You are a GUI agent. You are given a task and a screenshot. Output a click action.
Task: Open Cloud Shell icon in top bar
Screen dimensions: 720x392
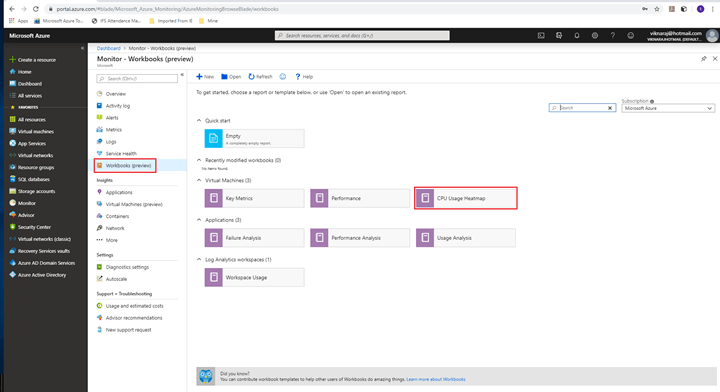[x=541, y=35]
